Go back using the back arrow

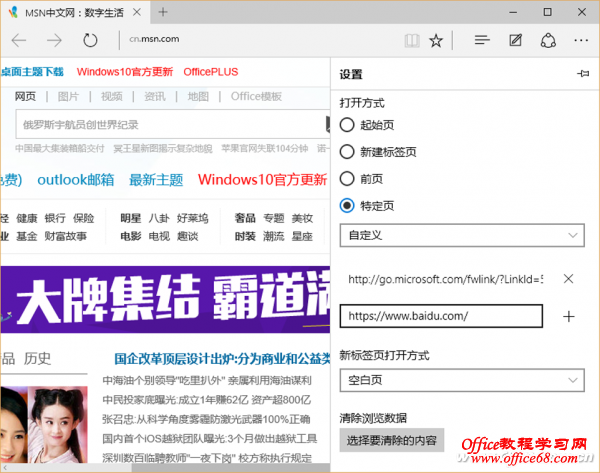point(19,40)
